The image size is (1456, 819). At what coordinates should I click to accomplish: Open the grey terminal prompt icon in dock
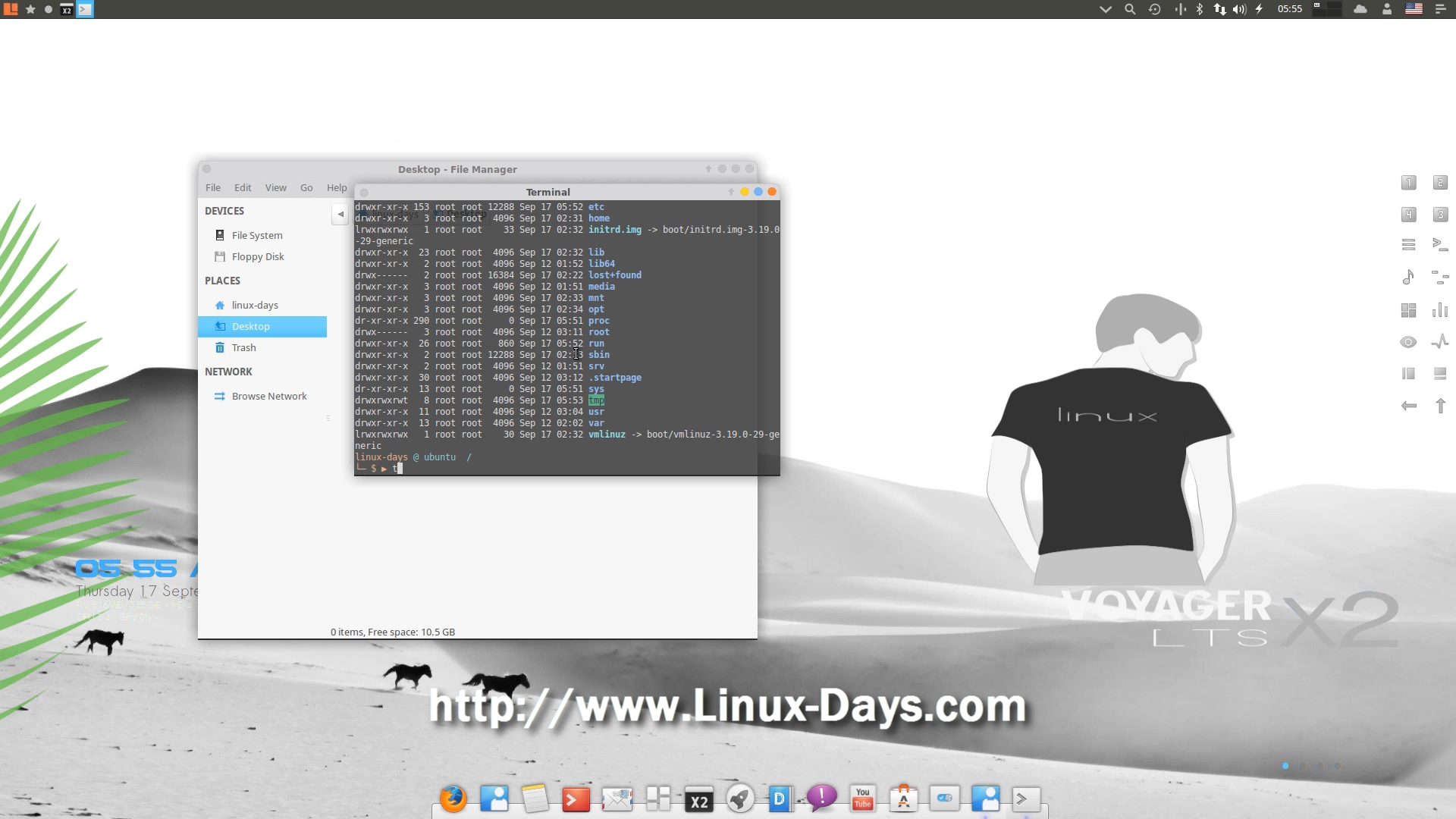point(1026,799)
